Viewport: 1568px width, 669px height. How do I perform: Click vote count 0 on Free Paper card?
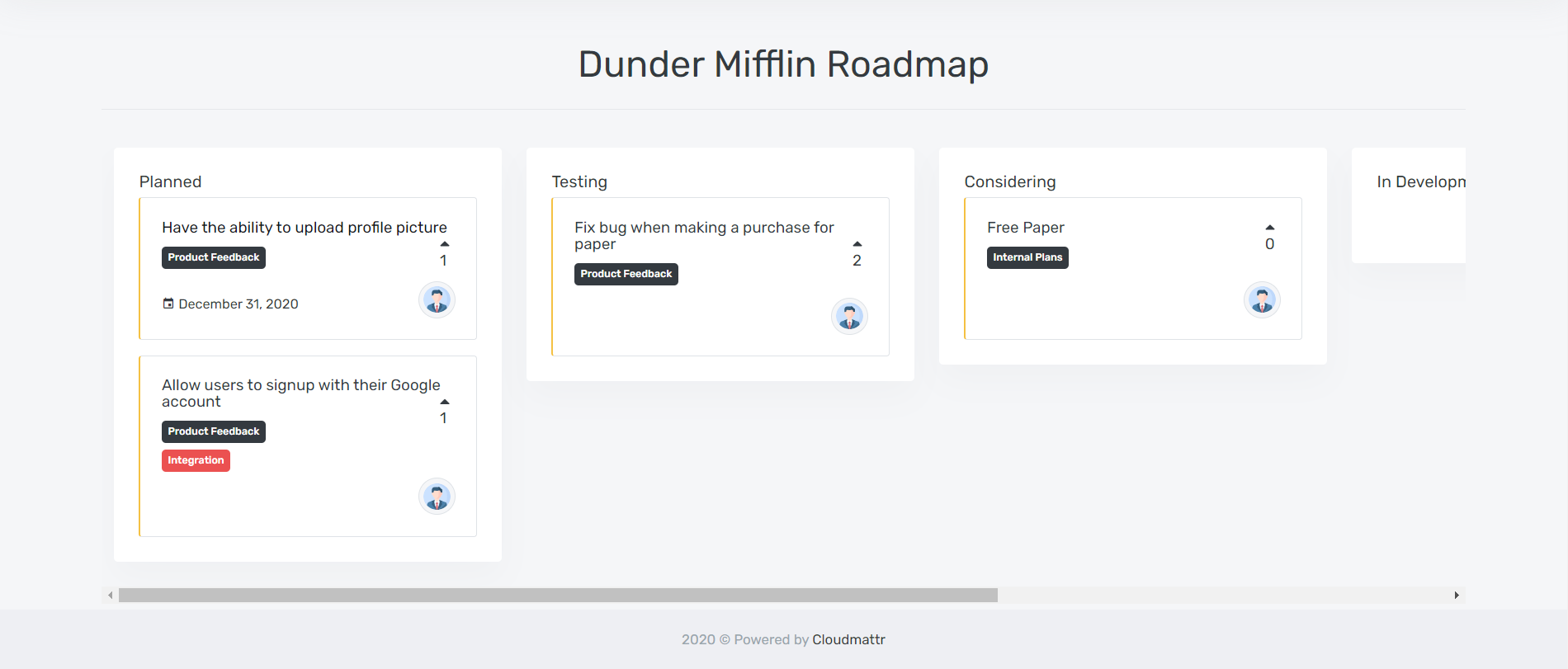(1269, 244)
